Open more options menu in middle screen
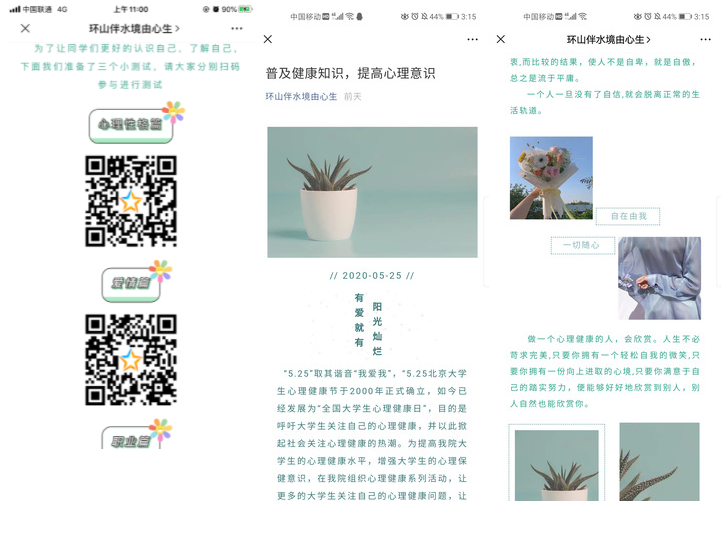This screenshot has height=538, width=721. tap(472, 39)
